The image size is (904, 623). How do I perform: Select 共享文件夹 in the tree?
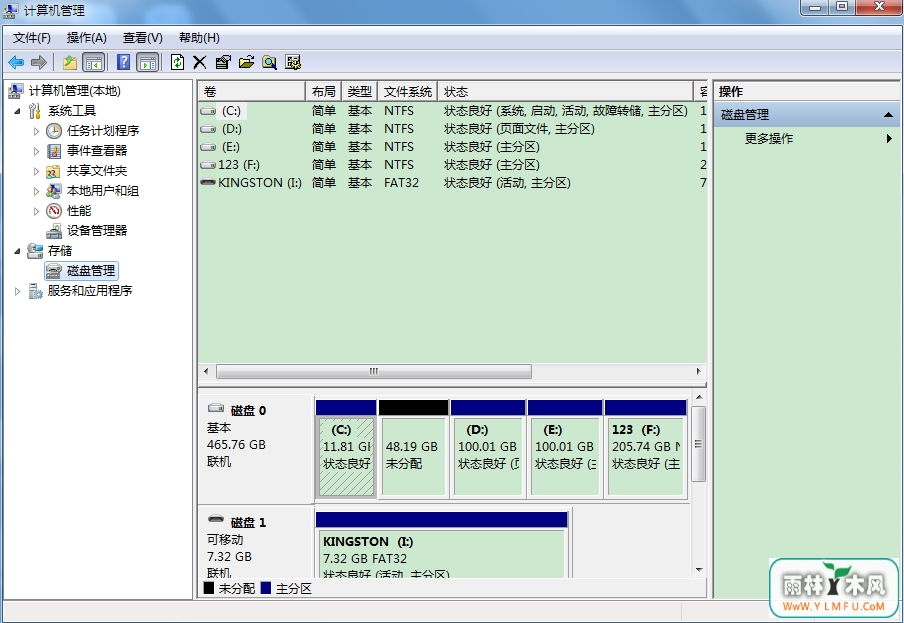tap(97, 171)
